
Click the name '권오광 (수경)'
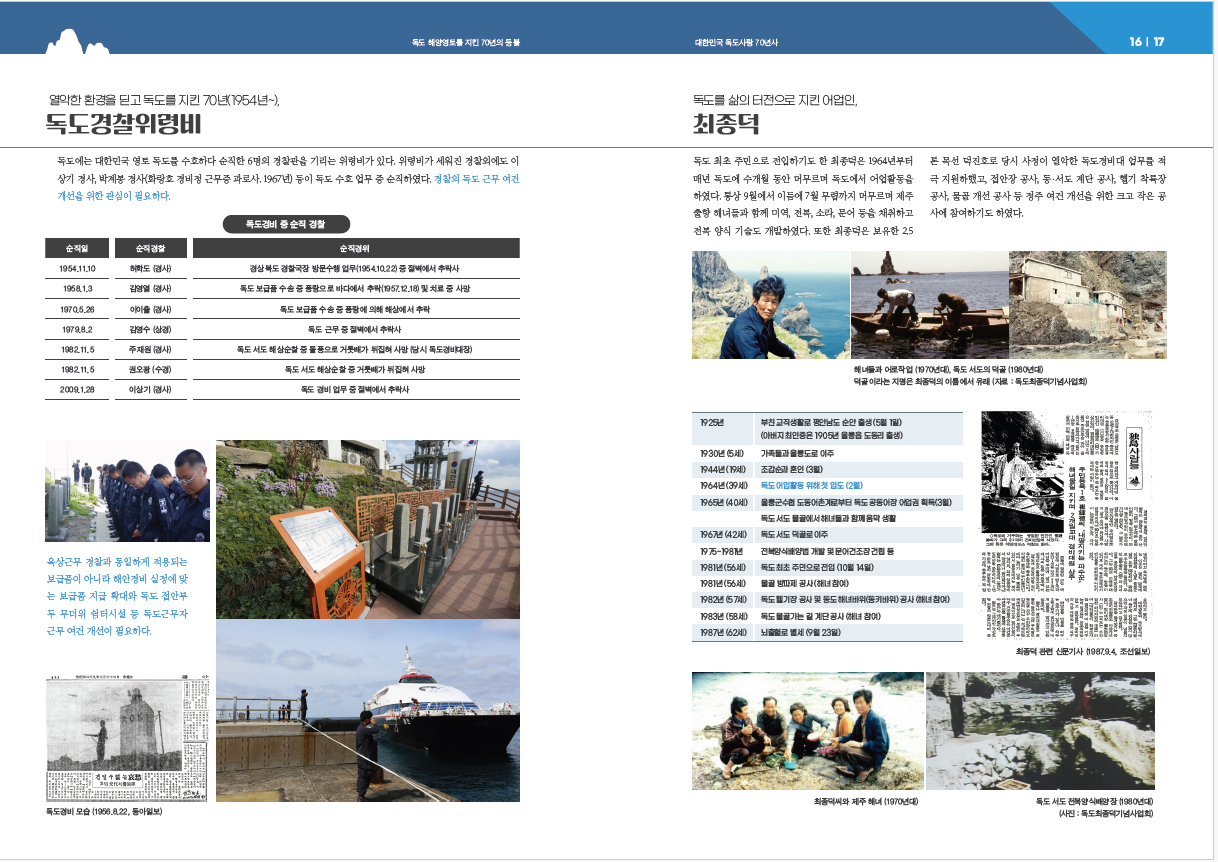[150, 369]
